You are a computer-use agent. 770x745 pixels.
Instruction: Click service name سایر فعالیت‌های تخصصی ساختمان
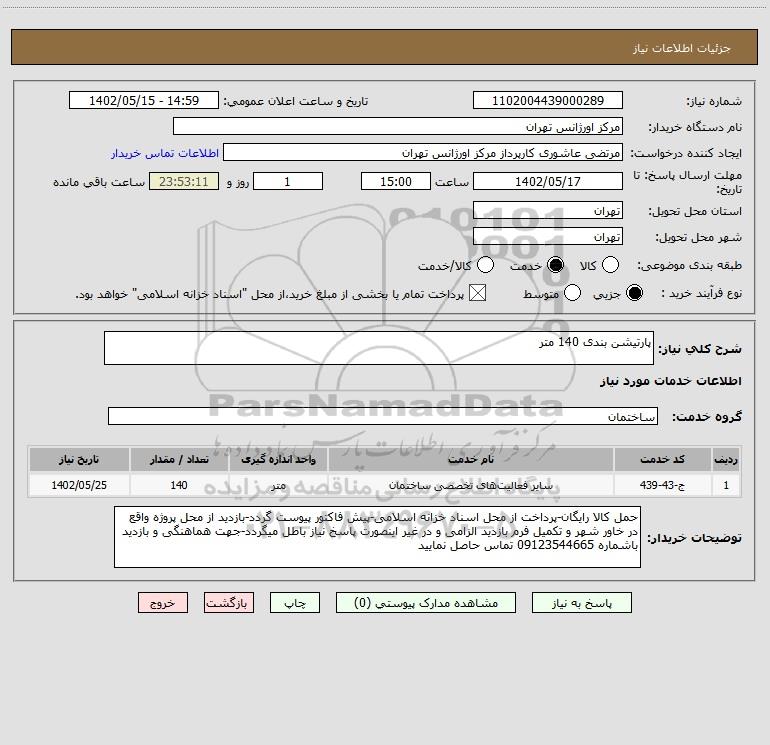click(x=471, y=485)
